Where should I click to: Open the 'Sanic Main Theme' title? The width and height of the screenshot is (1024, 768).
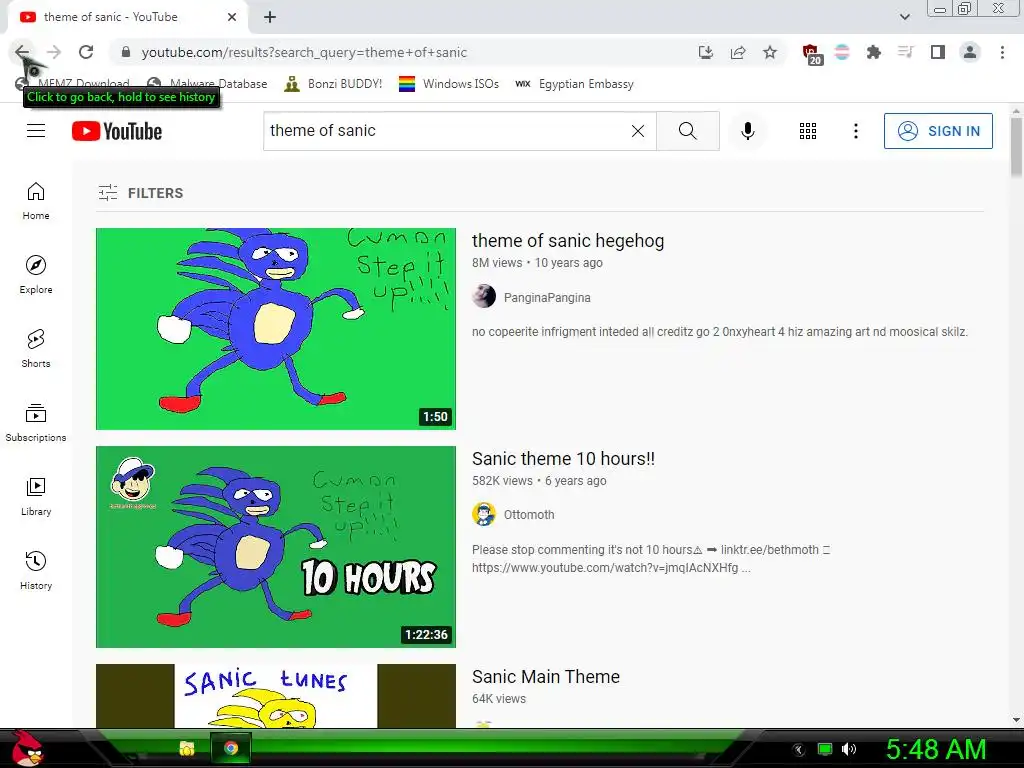point(545,677)
